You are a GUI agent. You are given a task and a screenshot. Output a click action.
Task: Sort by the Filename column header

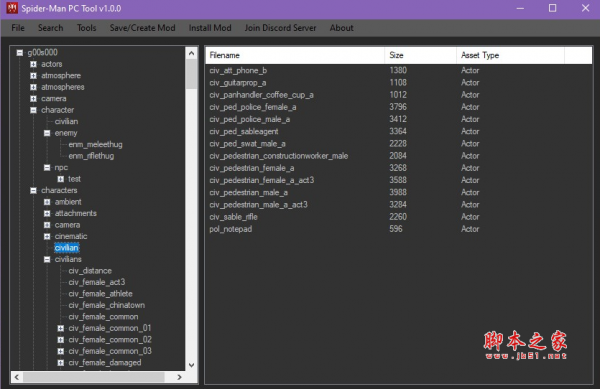click(x=295, y=55)
